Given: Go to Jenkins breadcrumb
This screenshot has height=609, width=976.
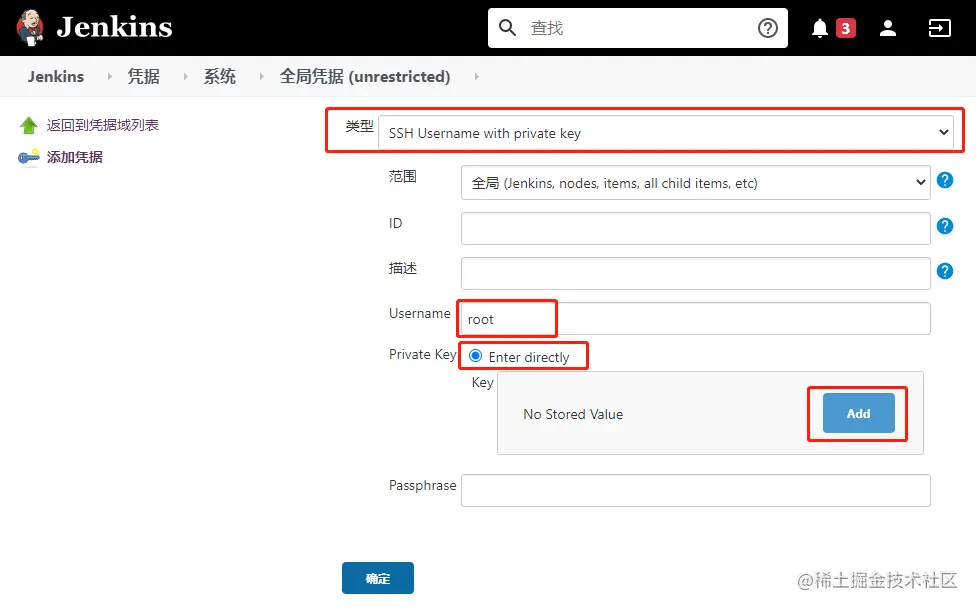Looking at the screenshot, I should [x=55, y=77].
